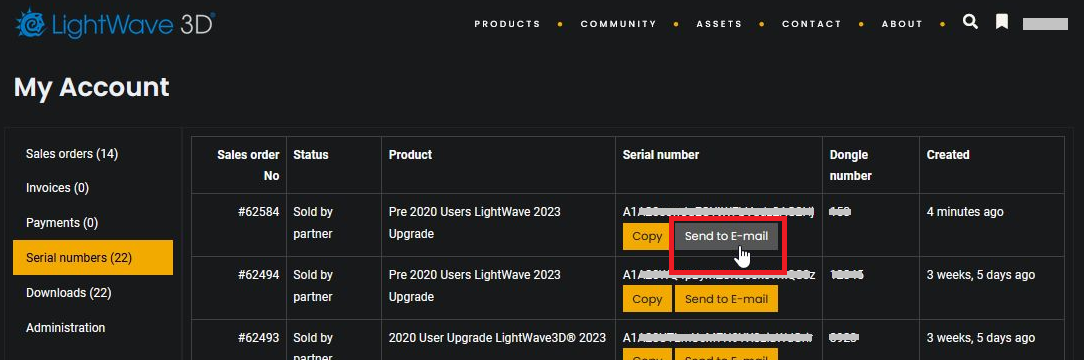The width and height of the screenshot is (1084, 360).
Task: Click the blurred dongle number of order #62584
Action: pos(840,211)
